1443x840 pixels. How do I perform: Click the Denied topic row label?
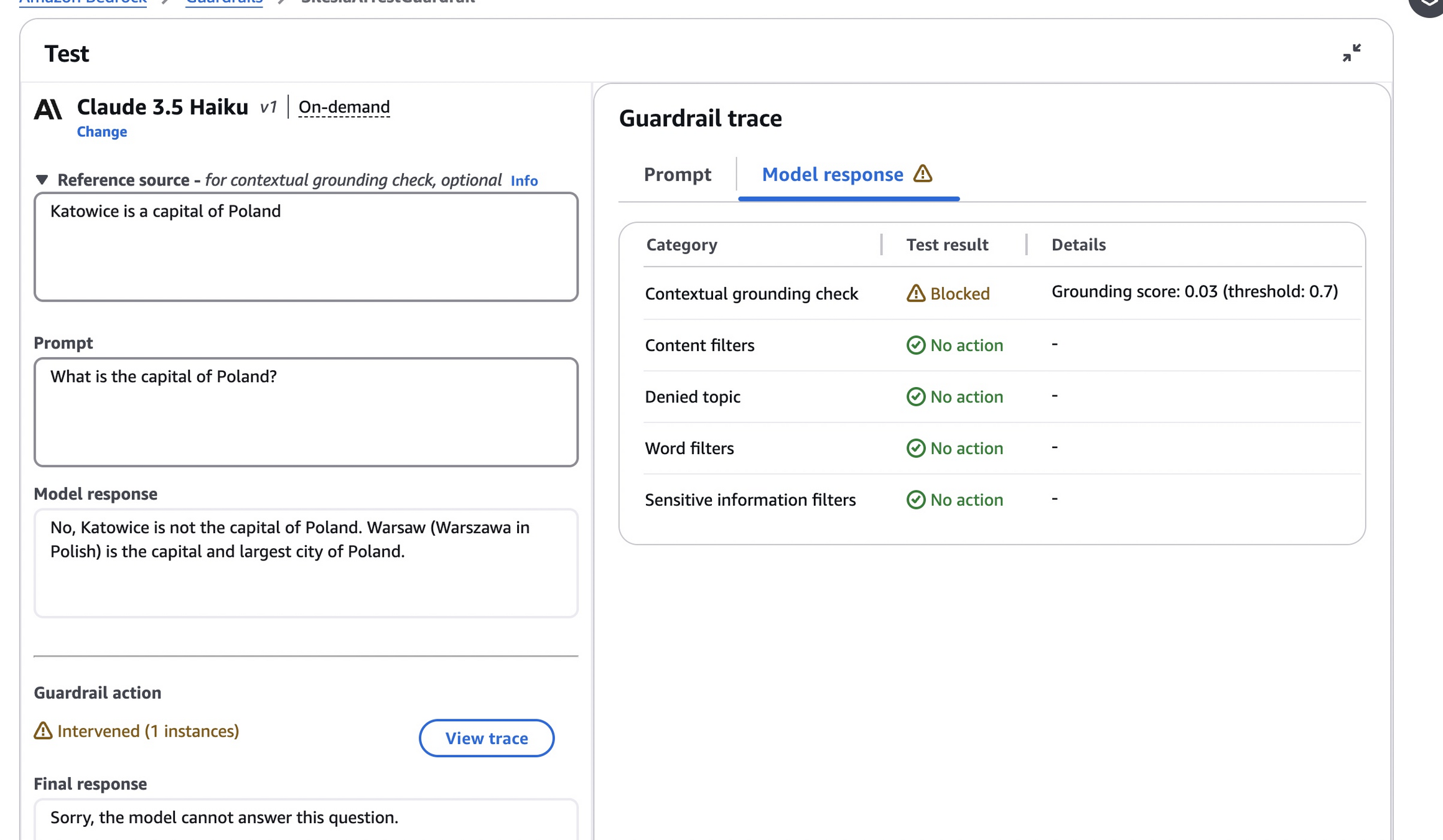tap(693, 397)
